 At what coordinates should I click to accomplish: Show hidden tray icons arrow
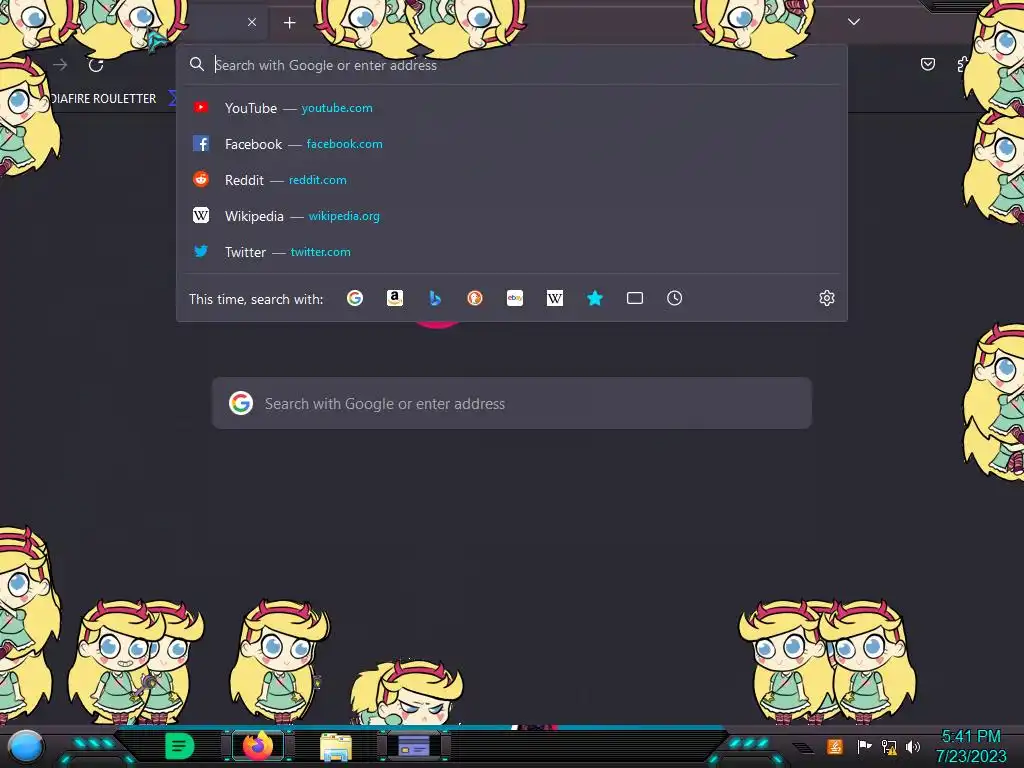pyautogui.click(x=803, y=748)
